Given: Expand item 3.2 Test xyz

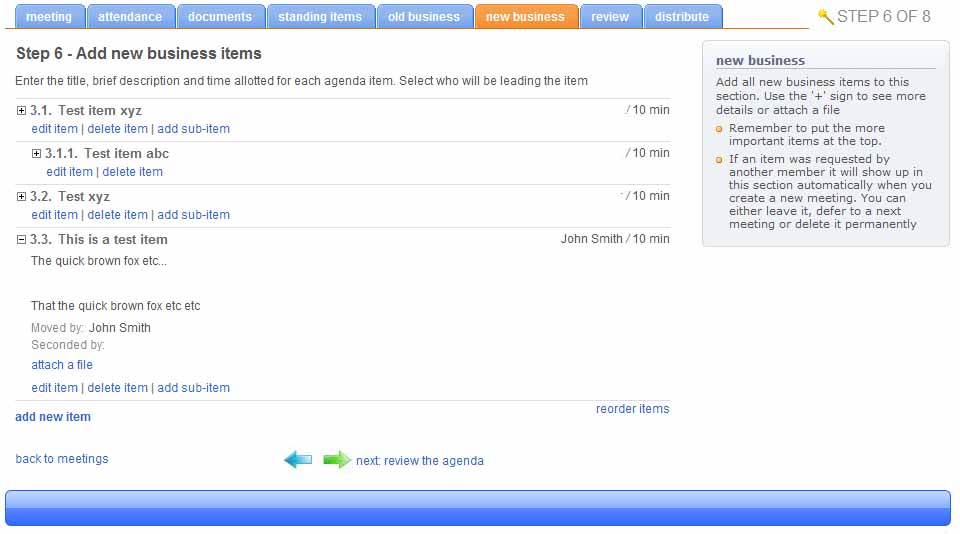Looking at the screenshot, I should (x=22, y=197).
